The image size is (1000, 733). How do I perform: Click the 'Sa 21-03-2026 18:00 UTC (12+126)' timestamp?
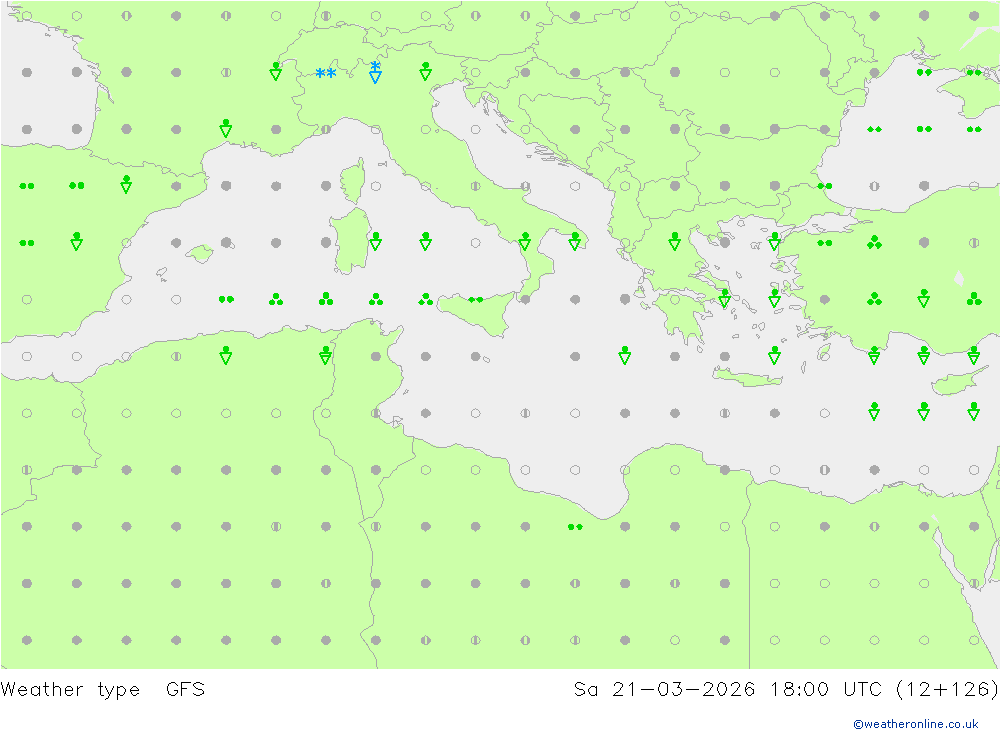786,689
